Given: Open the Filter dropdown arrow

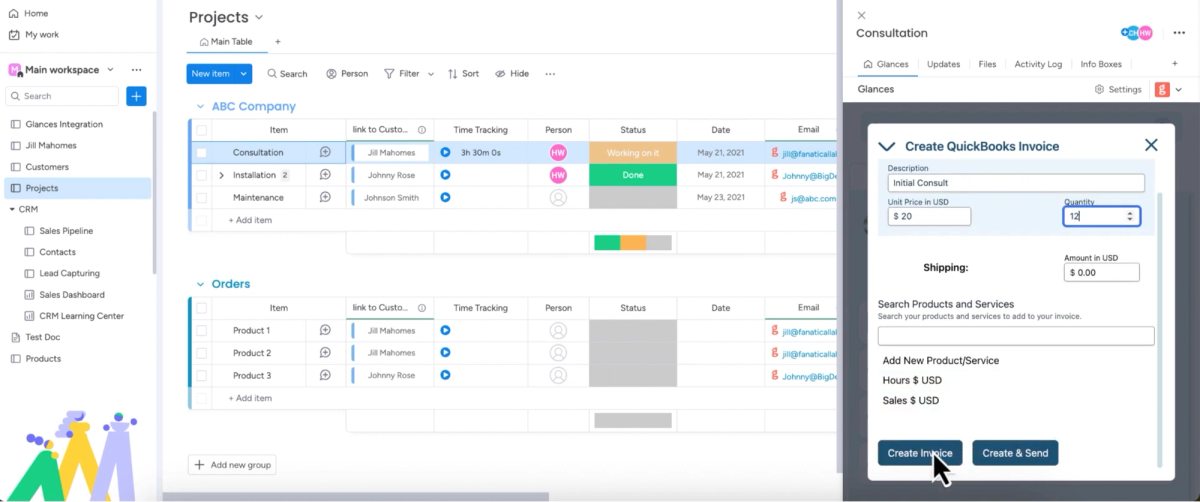Looking at the screenshot, I should (431, 74).
